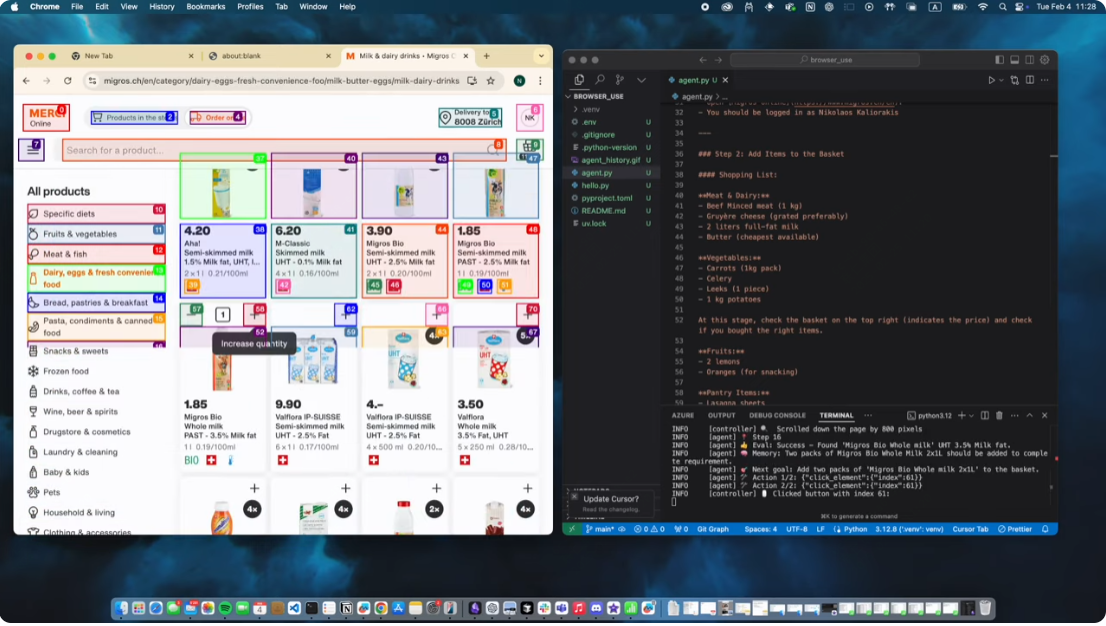Run the Python file with play button
The image size is (1106, 626).
pyautogui.click(x=991, y=80)
